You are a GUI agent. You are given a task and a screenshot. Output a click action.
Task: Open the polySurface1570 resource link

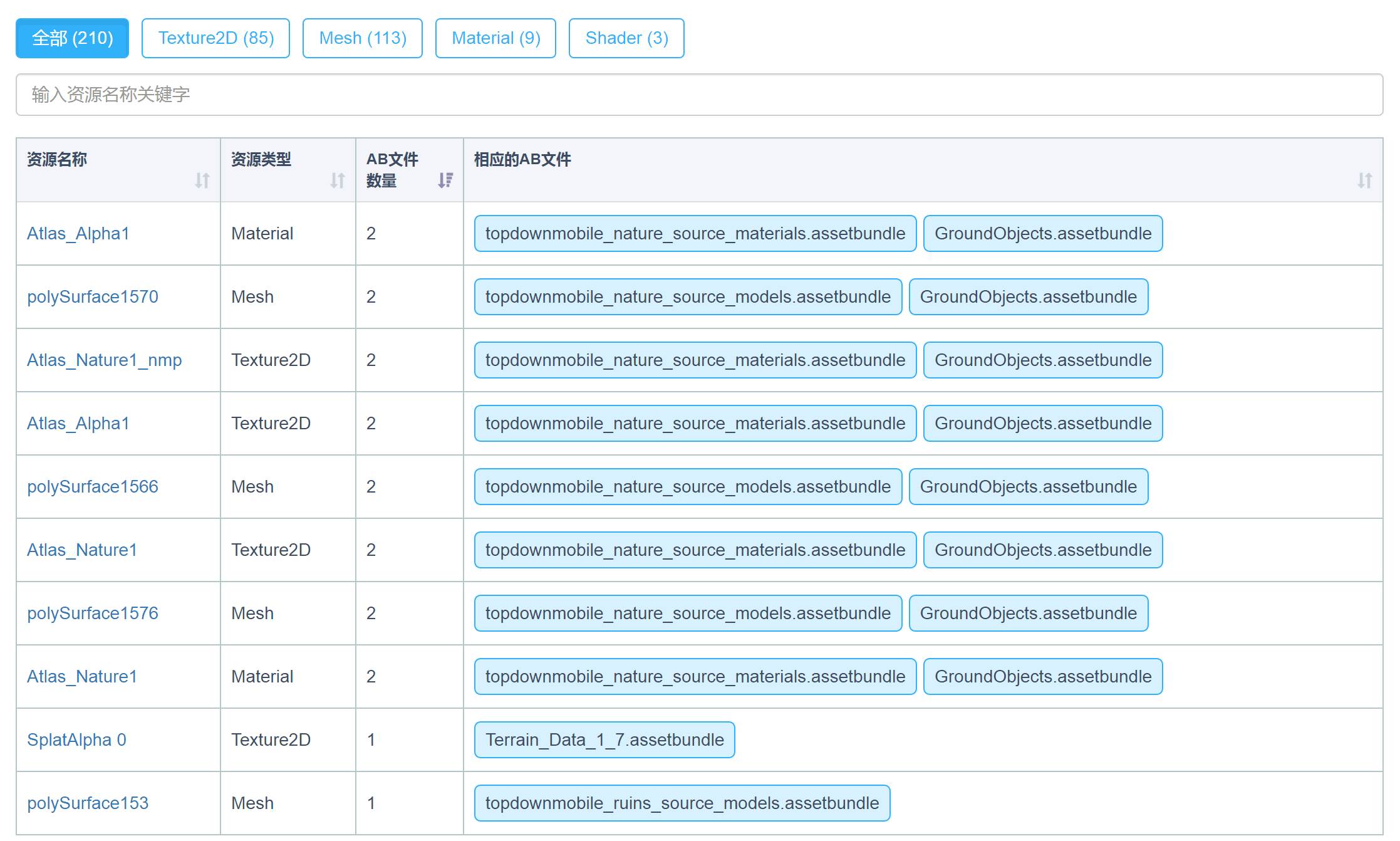click(93, 296)
